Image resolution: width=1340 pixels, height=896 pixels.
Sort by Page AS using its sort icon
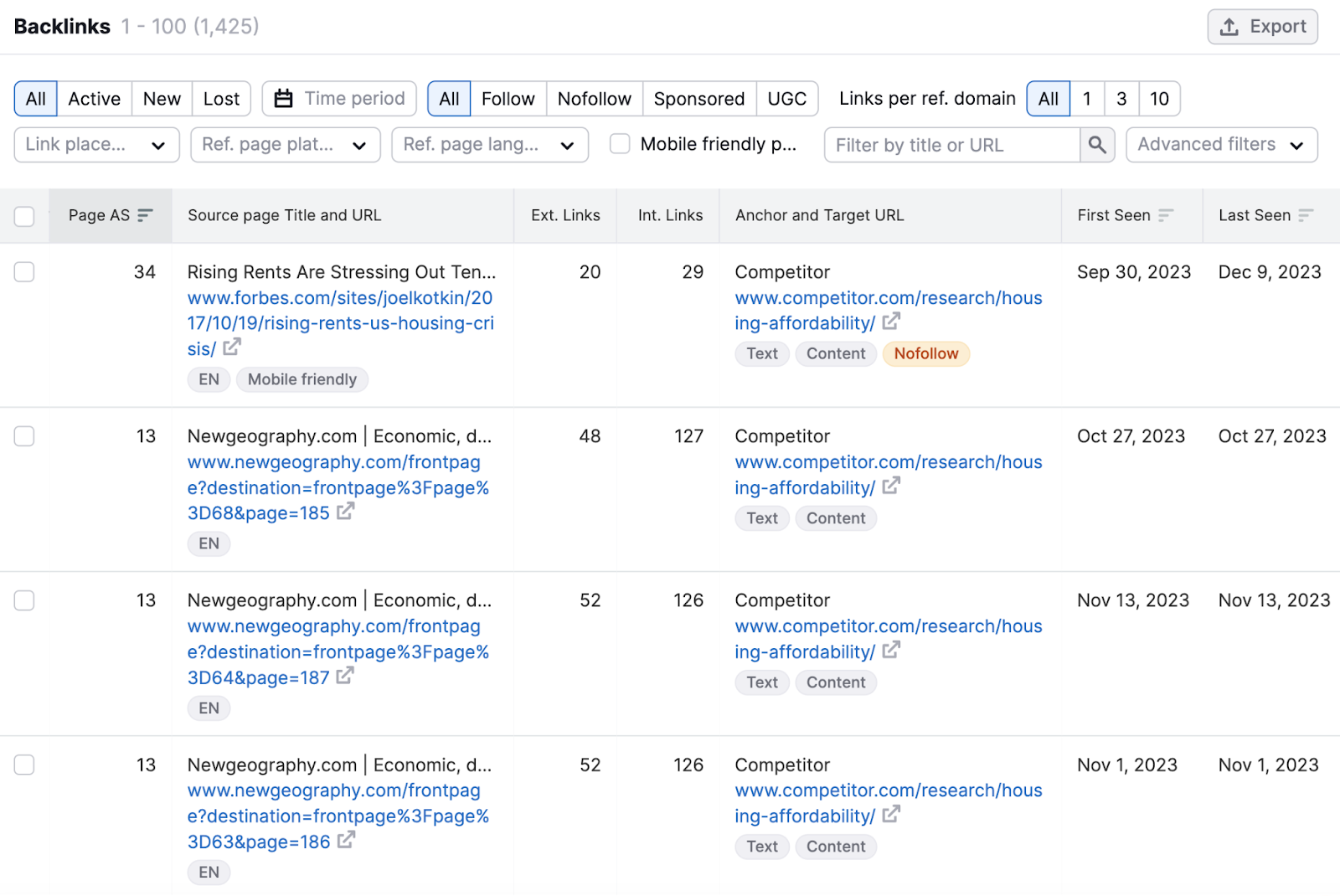144,215
